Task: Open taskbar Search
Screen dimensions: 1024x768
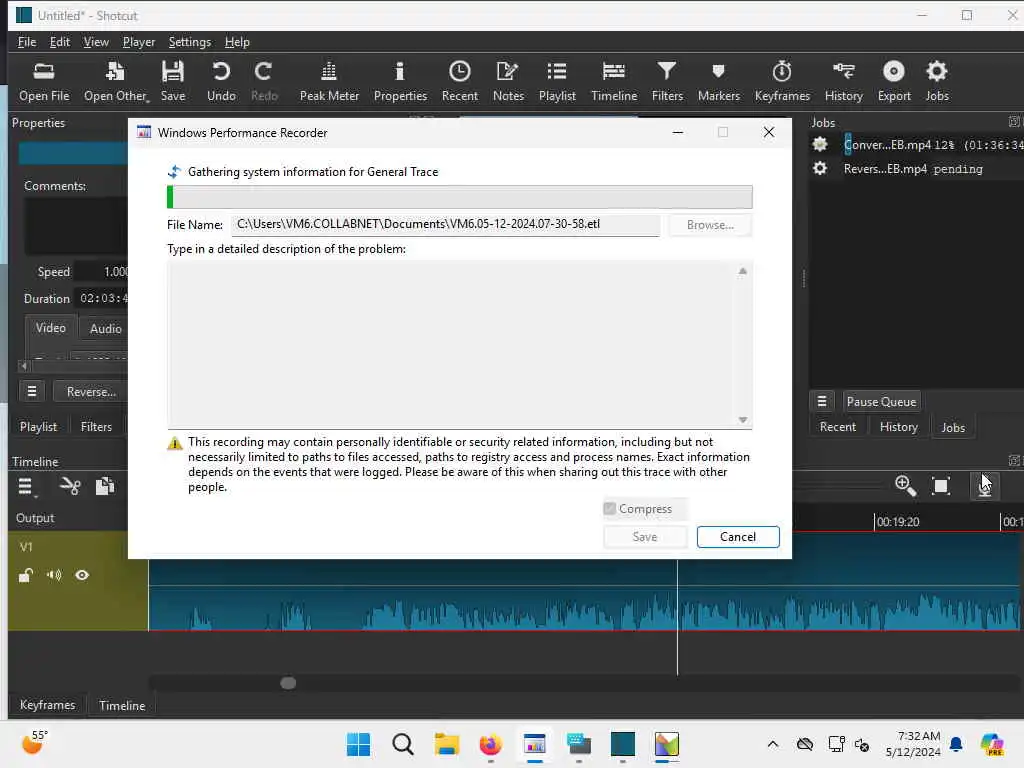Action: (x=403, y=744)
